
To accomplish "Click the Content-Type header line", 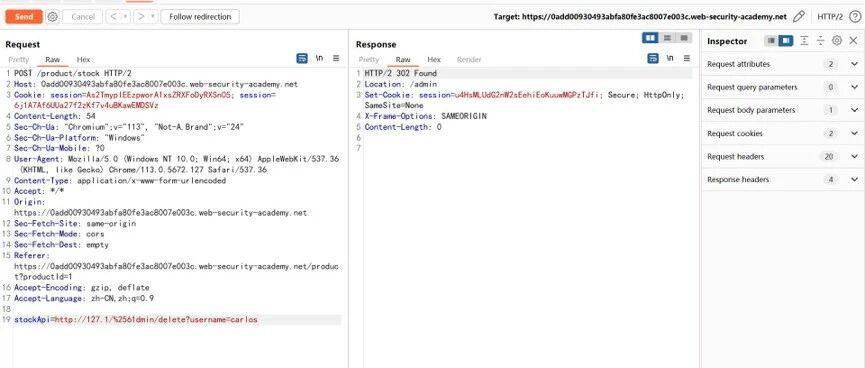I will tap(120, 180).
